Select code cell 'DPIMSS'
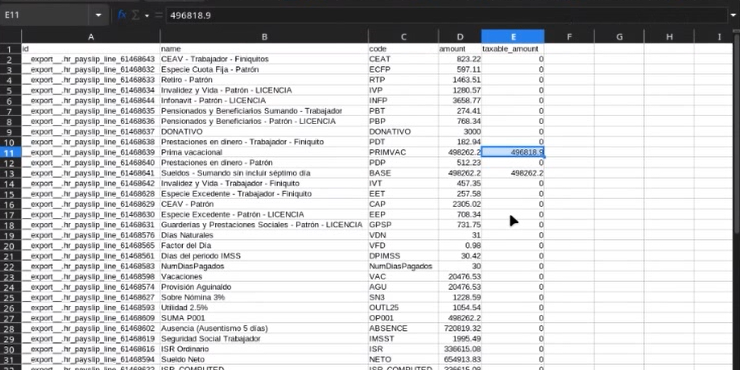This screenshot has width=740, height=370. pos(403,256)
